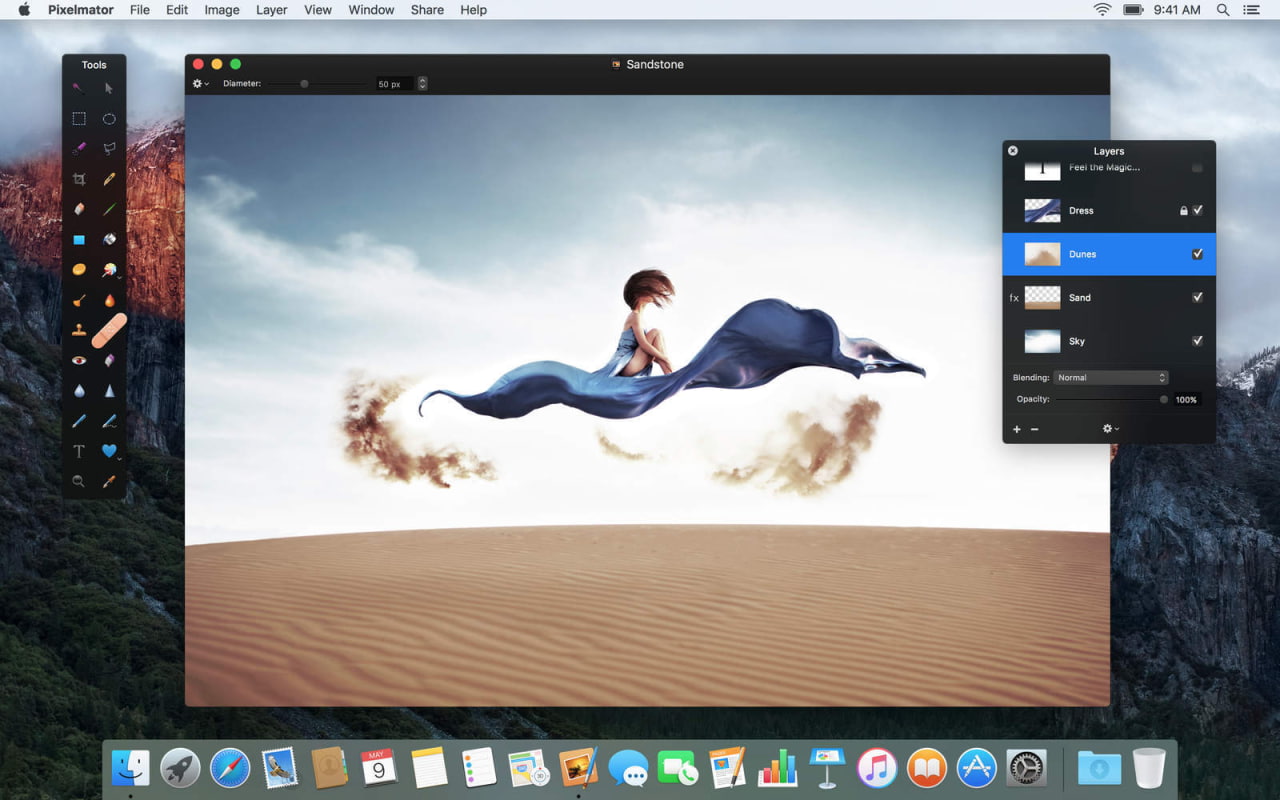The width and height of the screenshot is (1280, 800).
Task: Choose the Eyedropper tool
Action: pyautogui.click(x=109, y=481)
